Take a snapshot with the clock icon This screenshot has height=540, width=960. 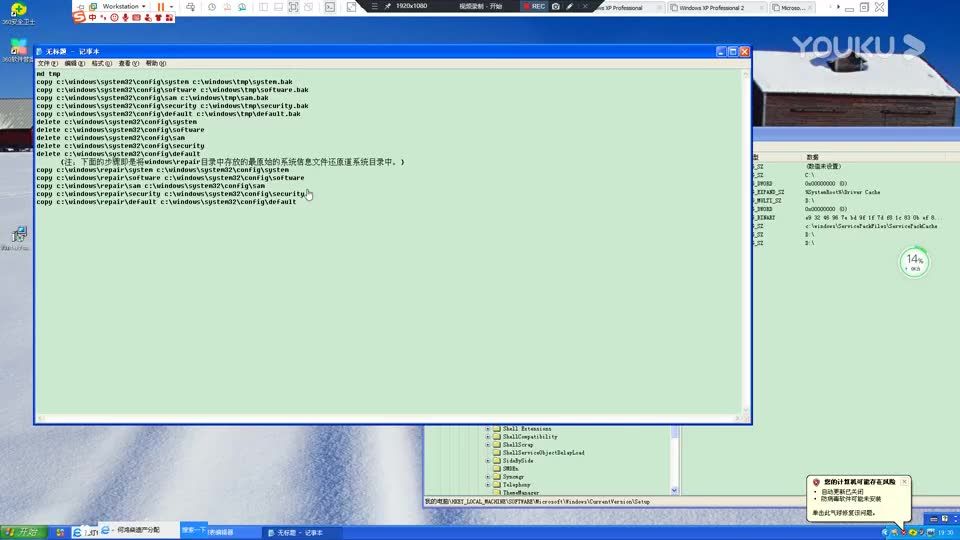pyautogui.click(x=212, y=7)
